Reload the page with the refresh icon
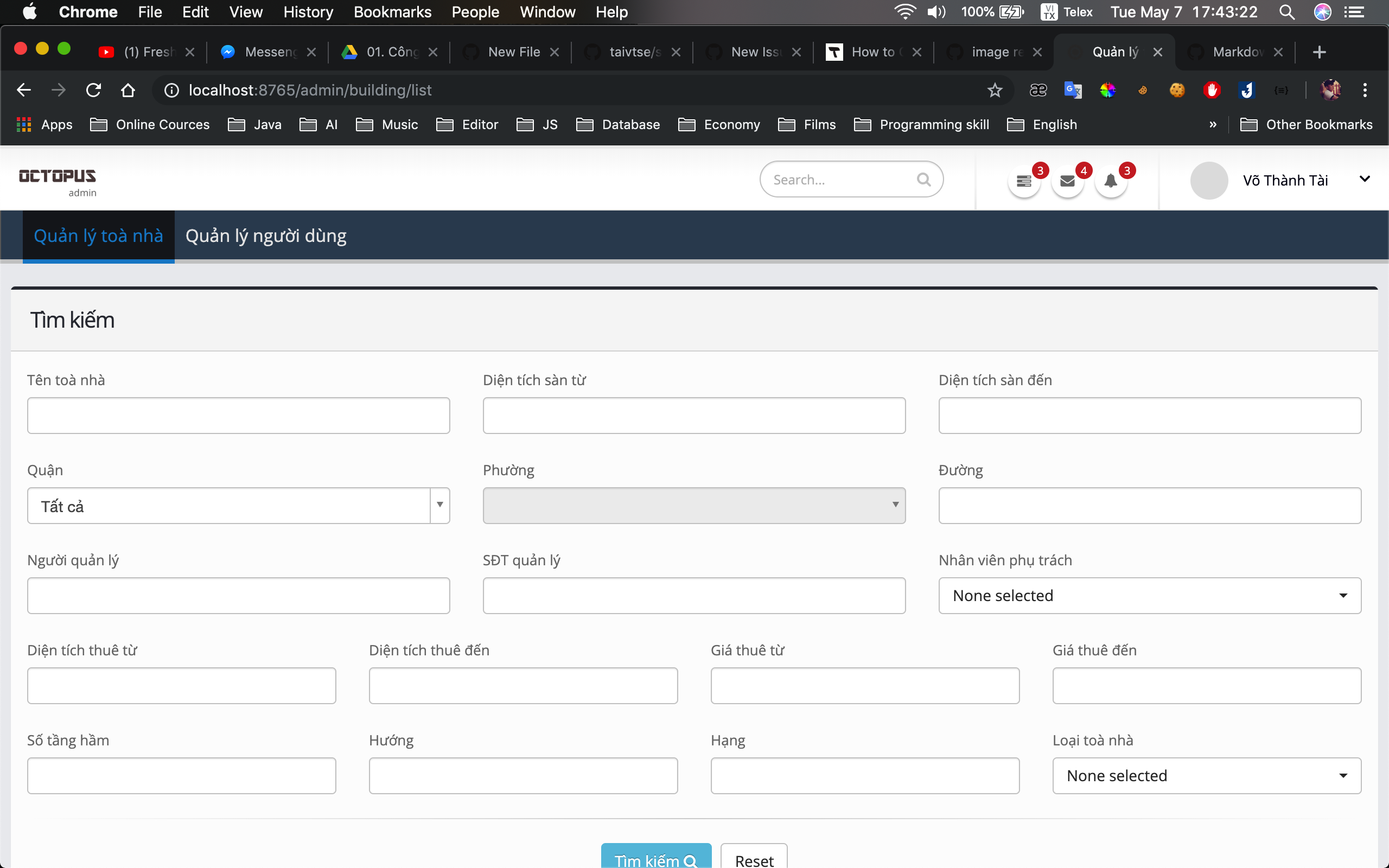 pos(93,90)
